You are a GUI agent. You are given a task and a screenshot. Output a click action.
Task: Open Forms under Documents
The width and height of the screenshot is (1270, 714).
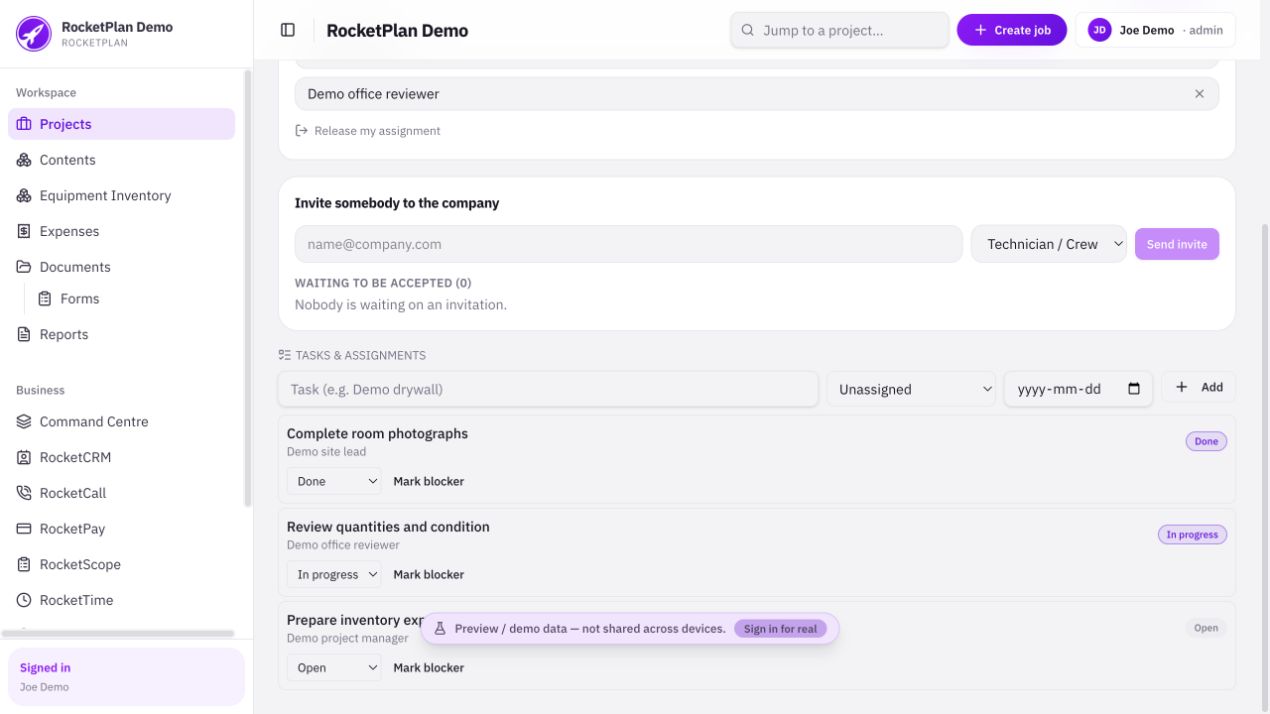click(131, 299)
